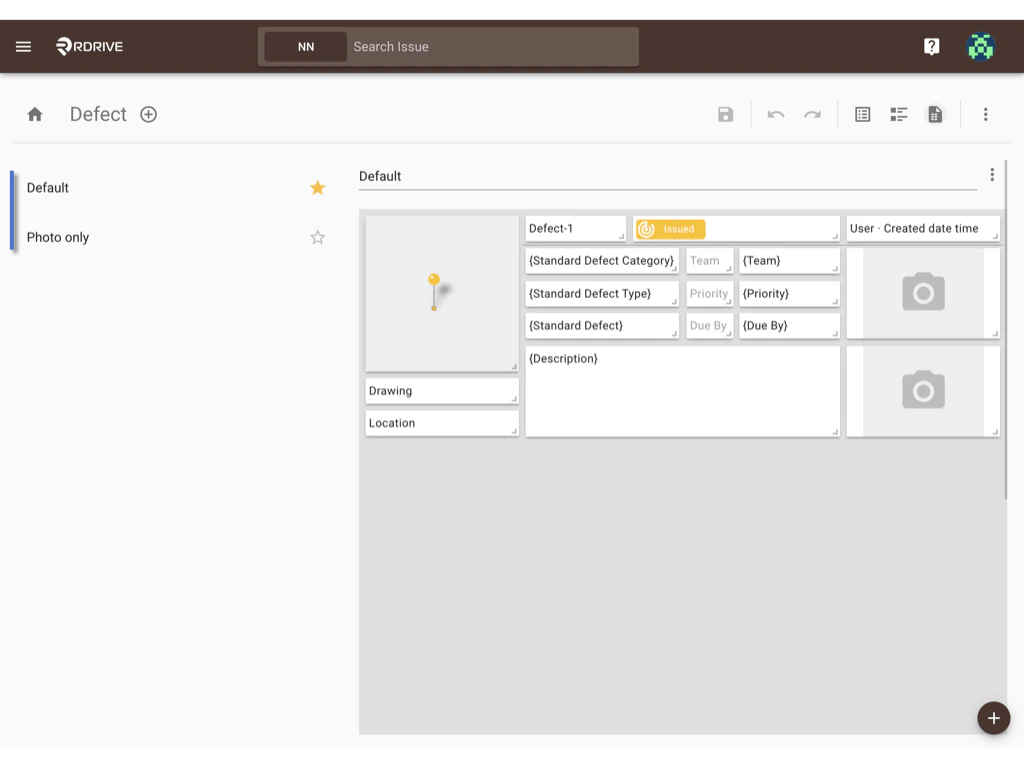Click the Home icon next to Defect
Viewport: 1024px width, 768px height.
tap(34, 114)
